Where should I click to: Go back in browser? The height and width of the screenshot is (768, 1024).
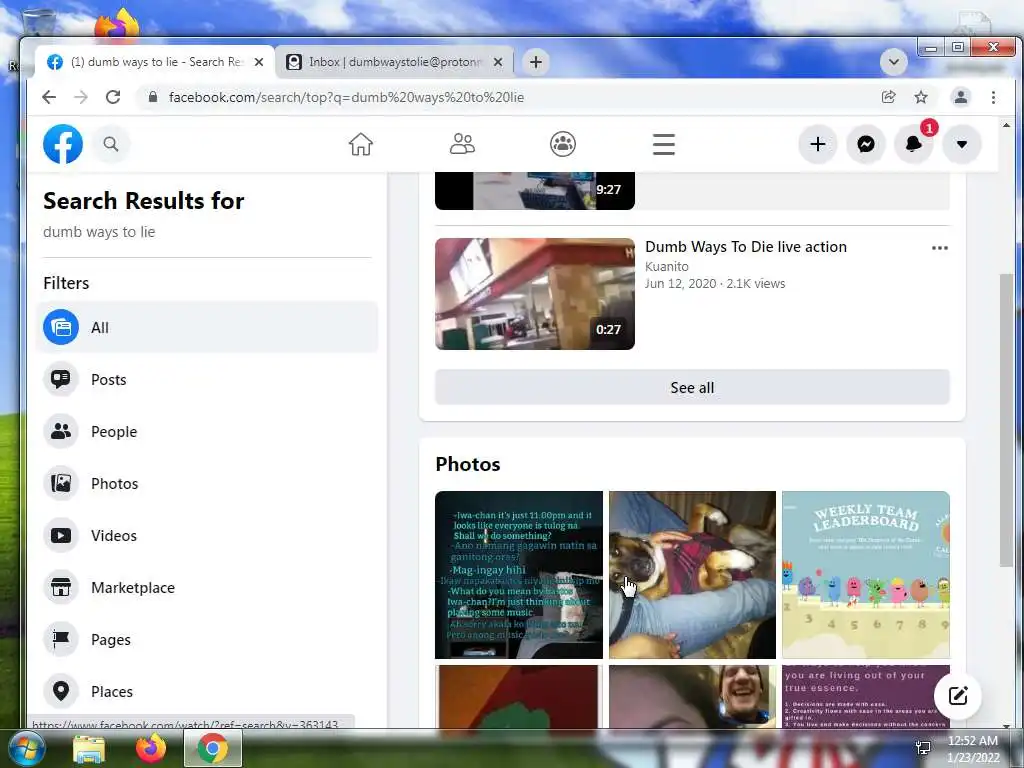pyautogui.click(x=49, y=97)
